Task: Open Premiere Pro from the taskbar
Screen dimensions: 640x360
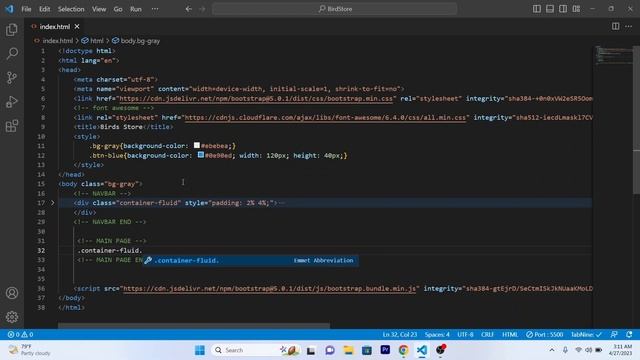Action: coord(385,350)
